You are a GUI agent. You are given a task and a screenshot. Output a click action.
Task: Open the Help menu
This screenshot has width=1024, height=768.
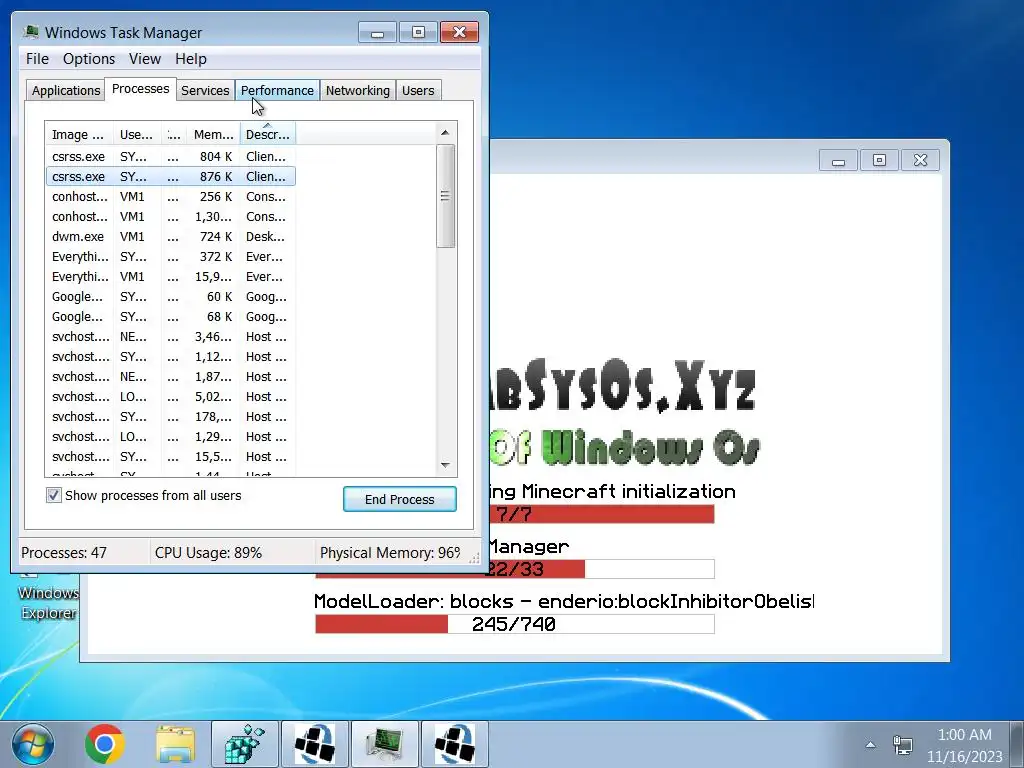[191, 59]
